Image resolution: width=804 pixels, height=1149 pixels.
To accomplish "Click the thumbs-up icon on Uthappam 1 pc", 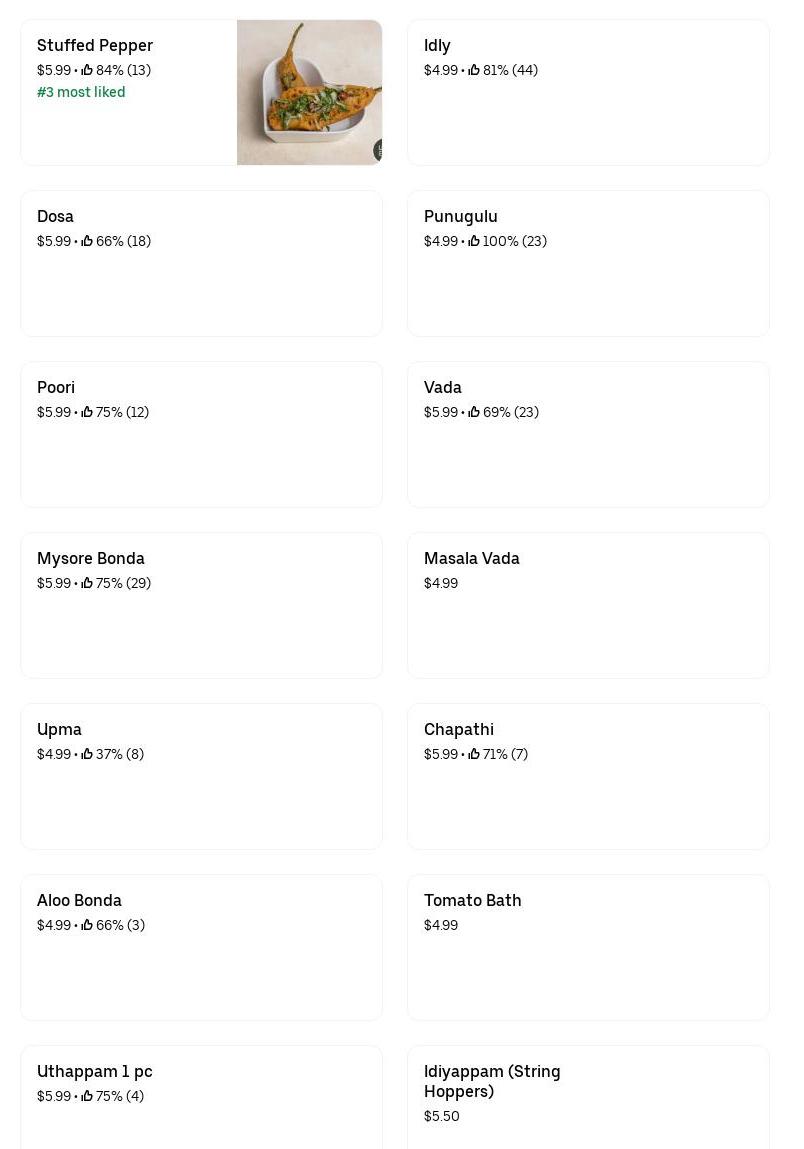I will [x=87, y=1096].
